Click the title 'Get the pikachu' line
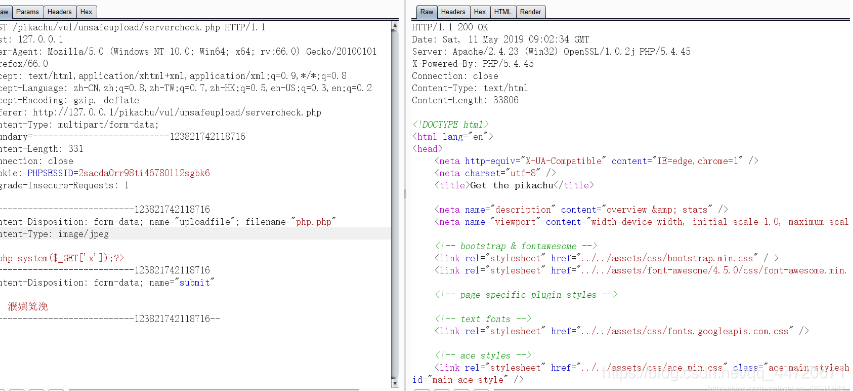Image resolution: width=853 pixels, height=391 pixels. pyautogui.click(x=514, y=185)
